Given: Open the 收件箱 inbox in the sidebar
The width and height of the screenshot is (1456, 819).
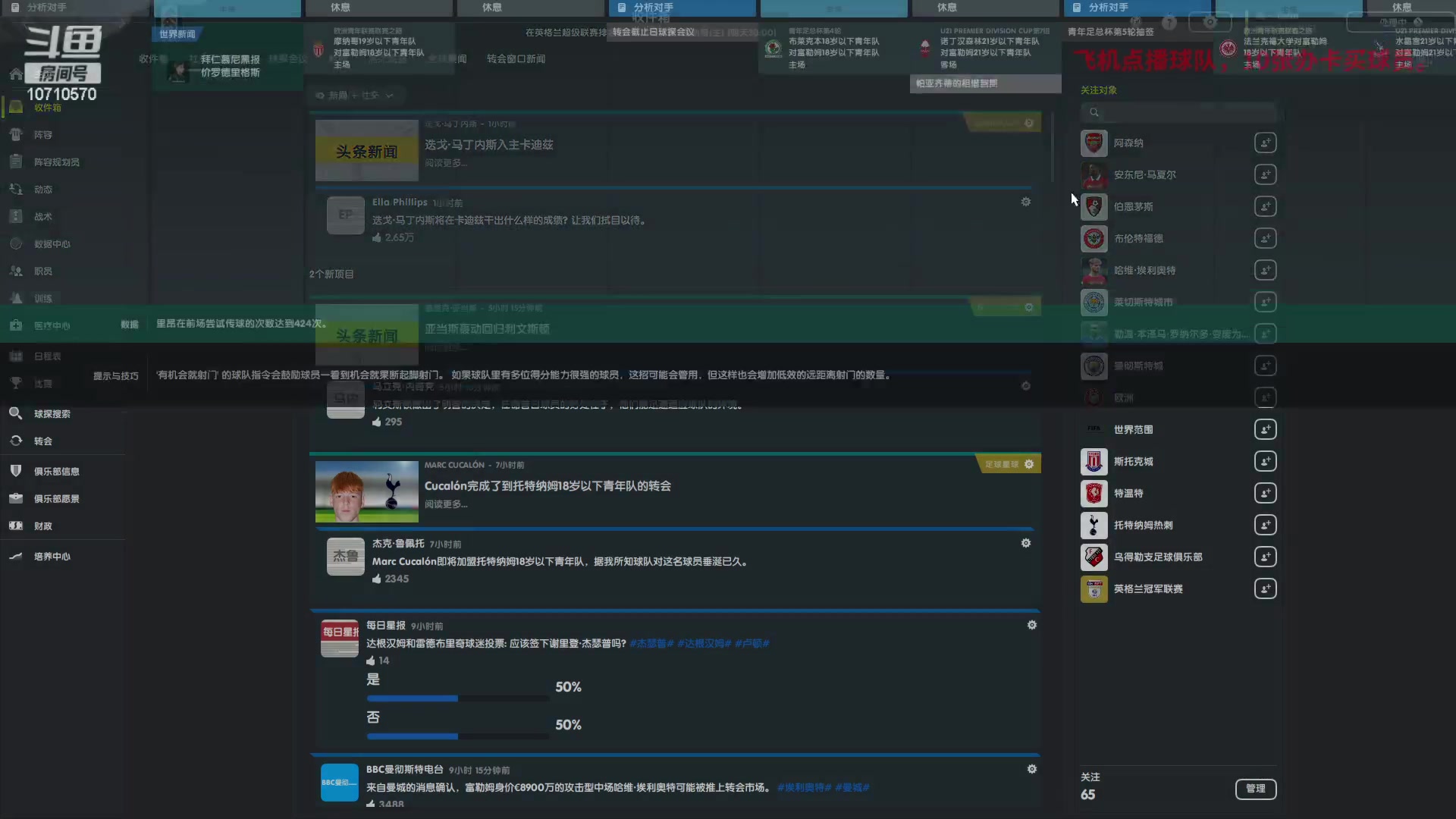Looking at the screenshot, I should [47, 108].
